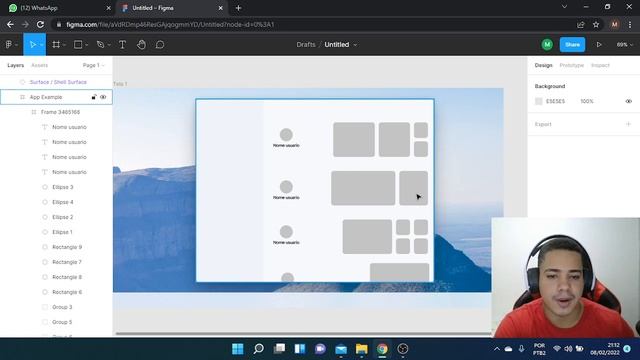Click Chrome icon in taskbar

tap(382, 349)
